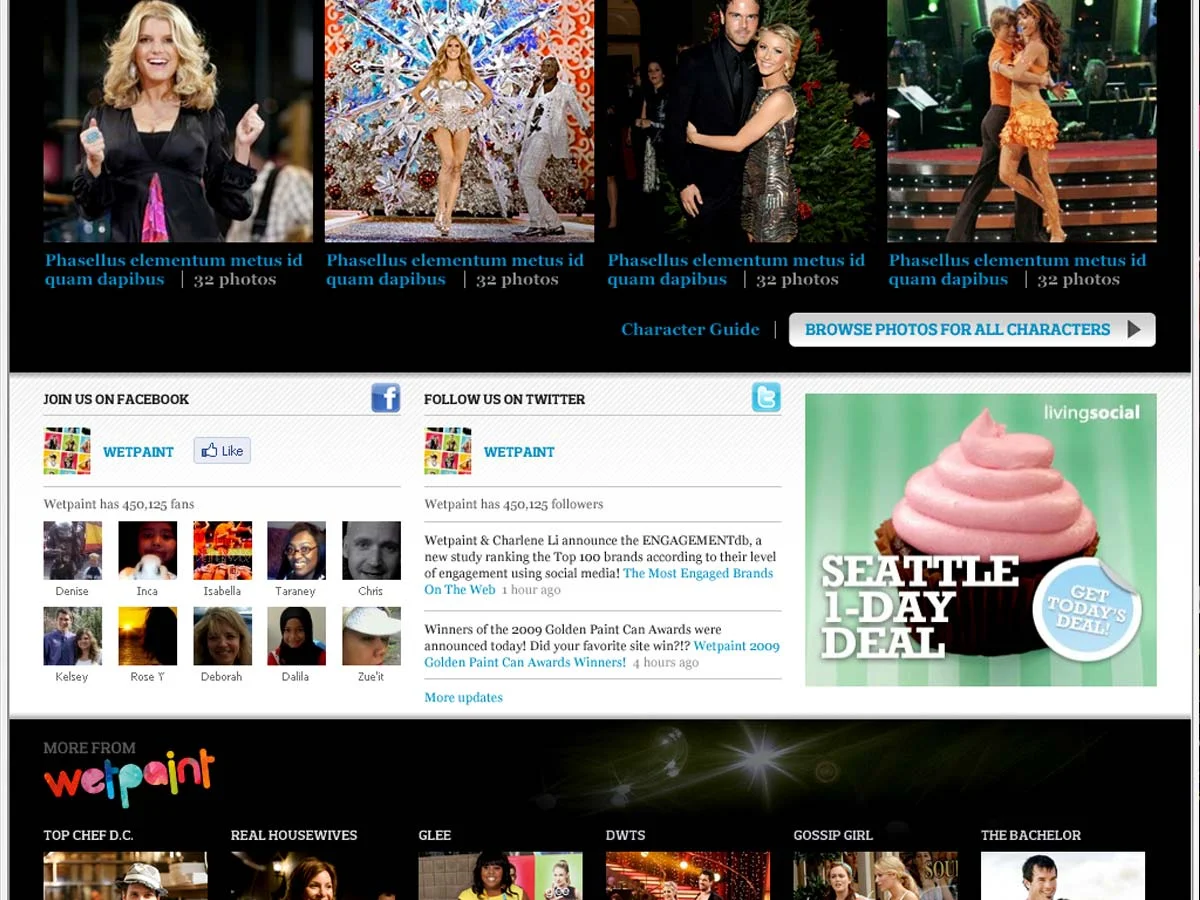Viewport: 1200px width, 900px height.
Task: Open photo of blonde woman in black jacket
Action: click(x=178, y=121)
